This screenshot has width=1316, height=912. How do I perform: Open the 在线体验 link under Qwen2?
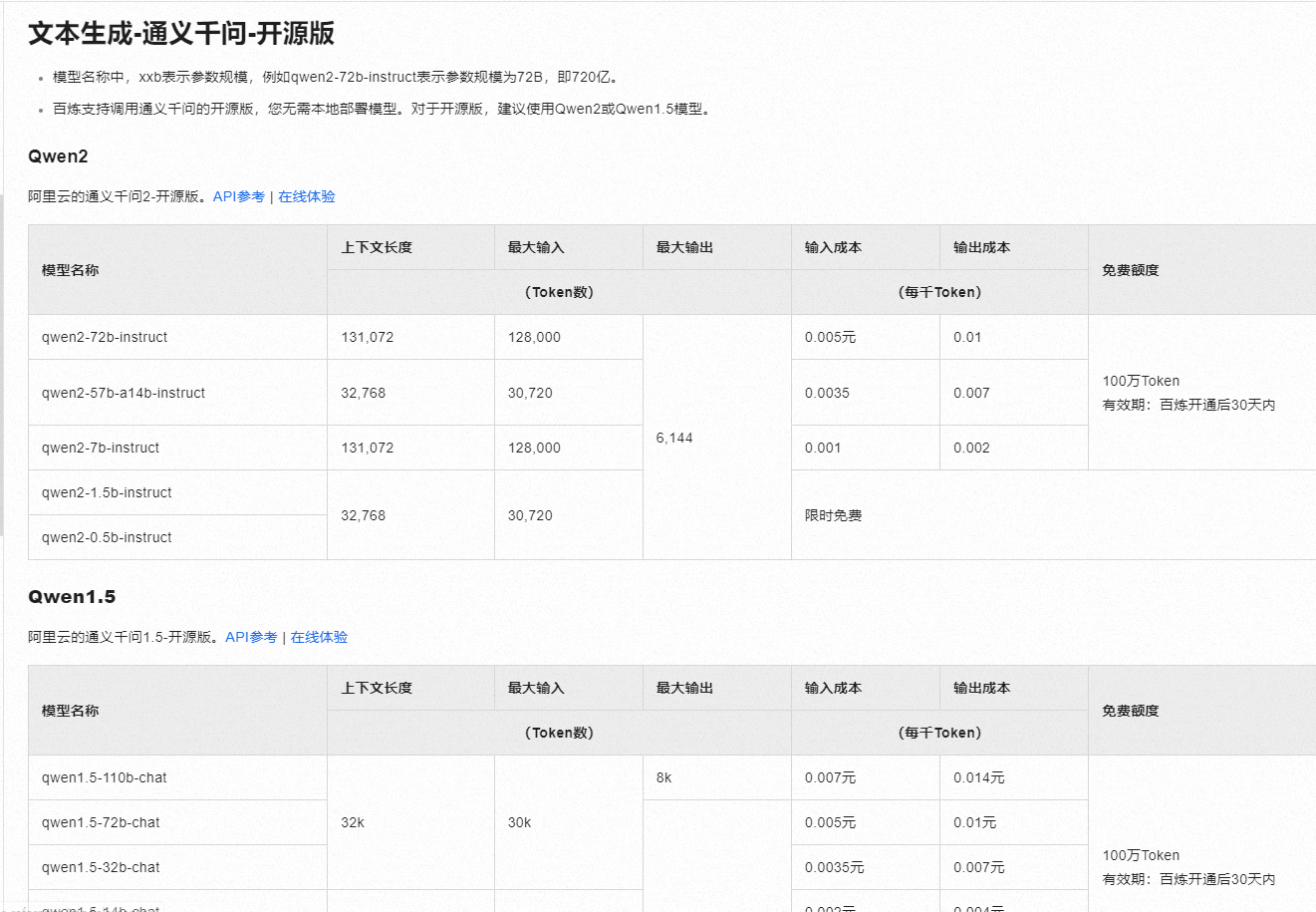307,196
